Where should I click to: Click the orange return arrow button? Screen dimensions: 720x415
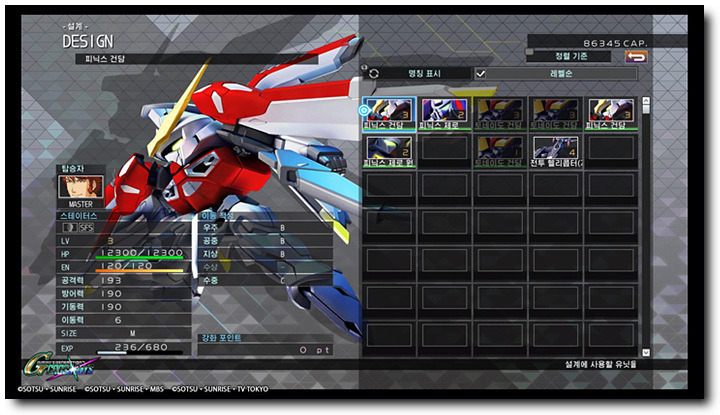coord(636,56)
